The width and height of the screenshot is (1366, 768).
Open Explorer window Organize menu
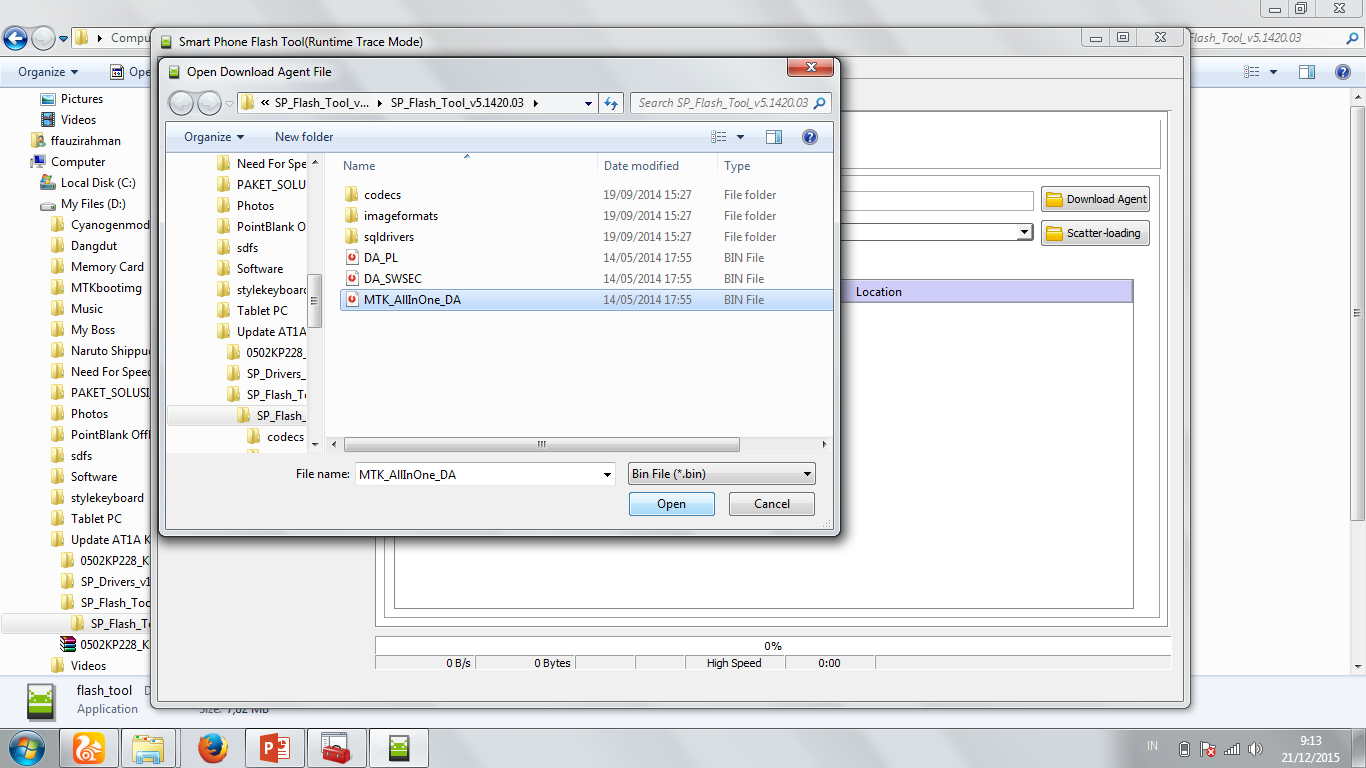click(48, 72)
